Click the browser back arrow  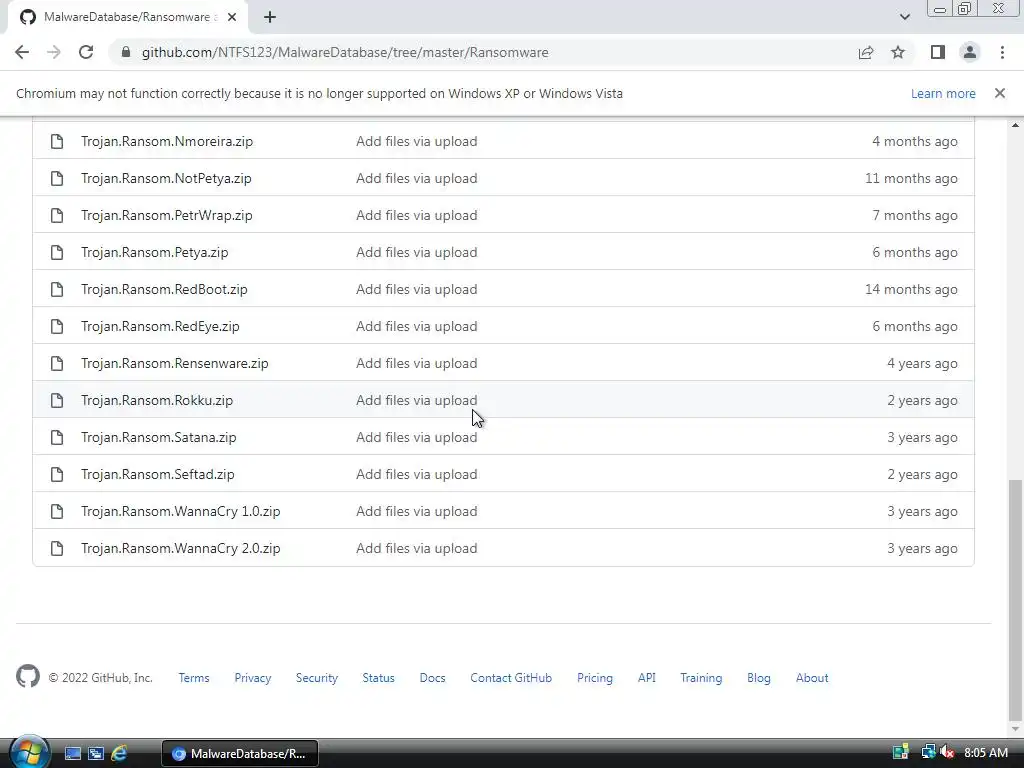click(x=22, y=52)
